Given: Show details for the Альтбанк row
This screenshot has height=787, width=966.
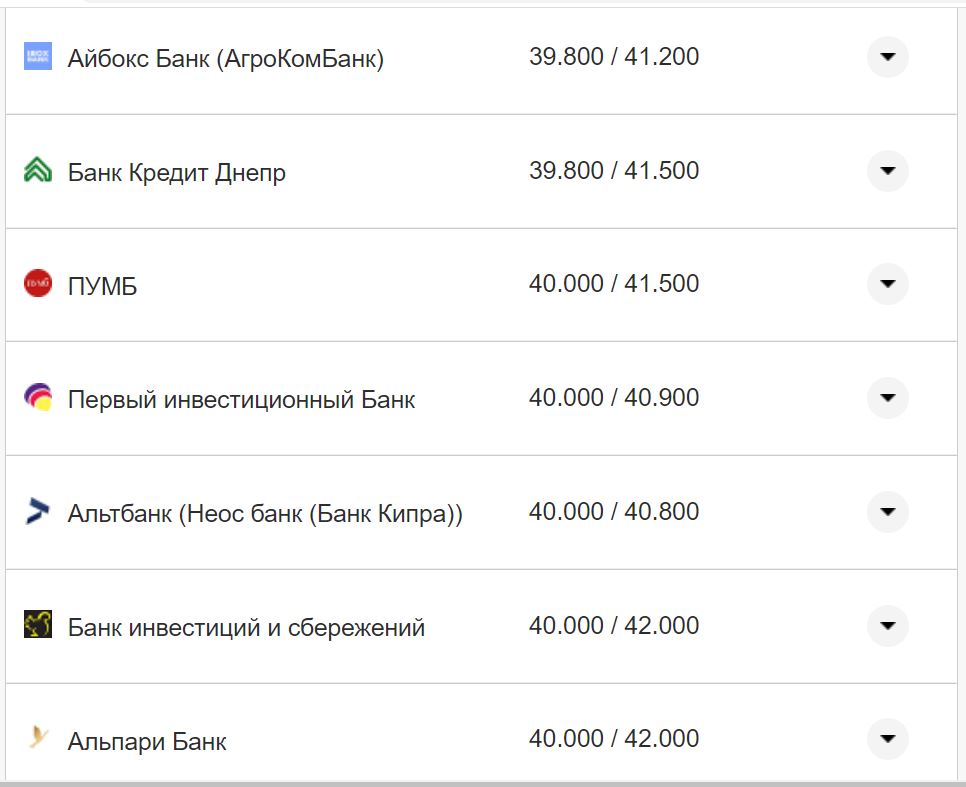Looking at the screenshot, I should point(887,512).
